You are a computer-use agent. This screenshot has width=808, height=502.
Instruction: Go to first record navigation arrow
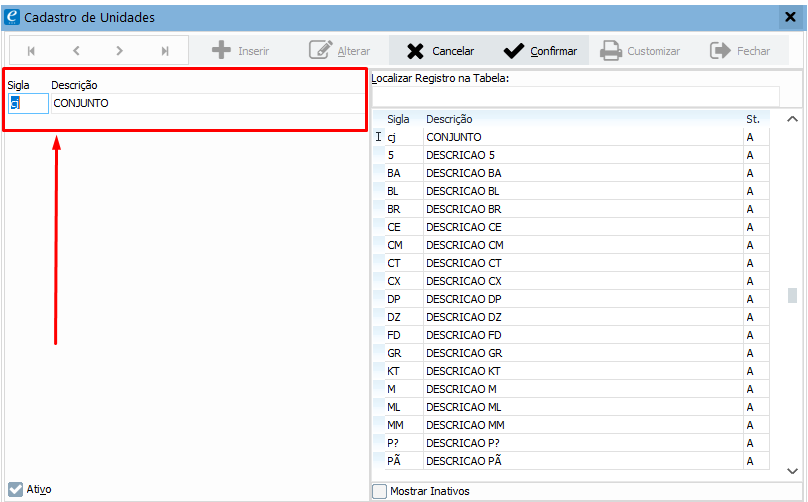(x=31, y=51)
